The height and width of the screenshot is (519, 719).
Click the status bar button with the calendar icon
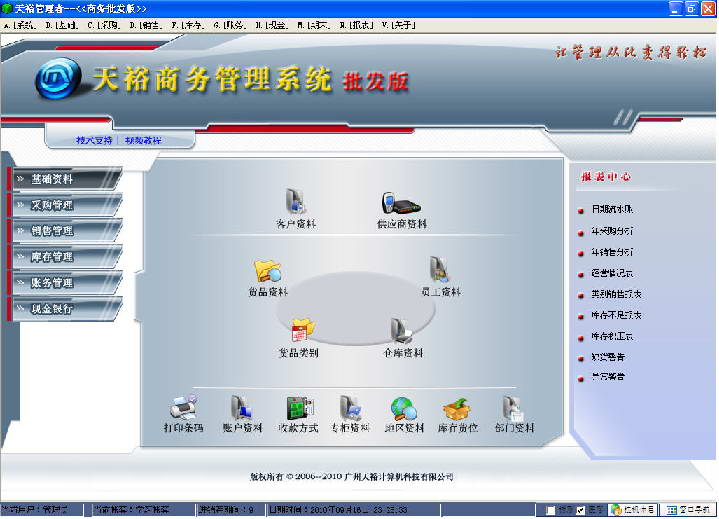pos(688,510)
